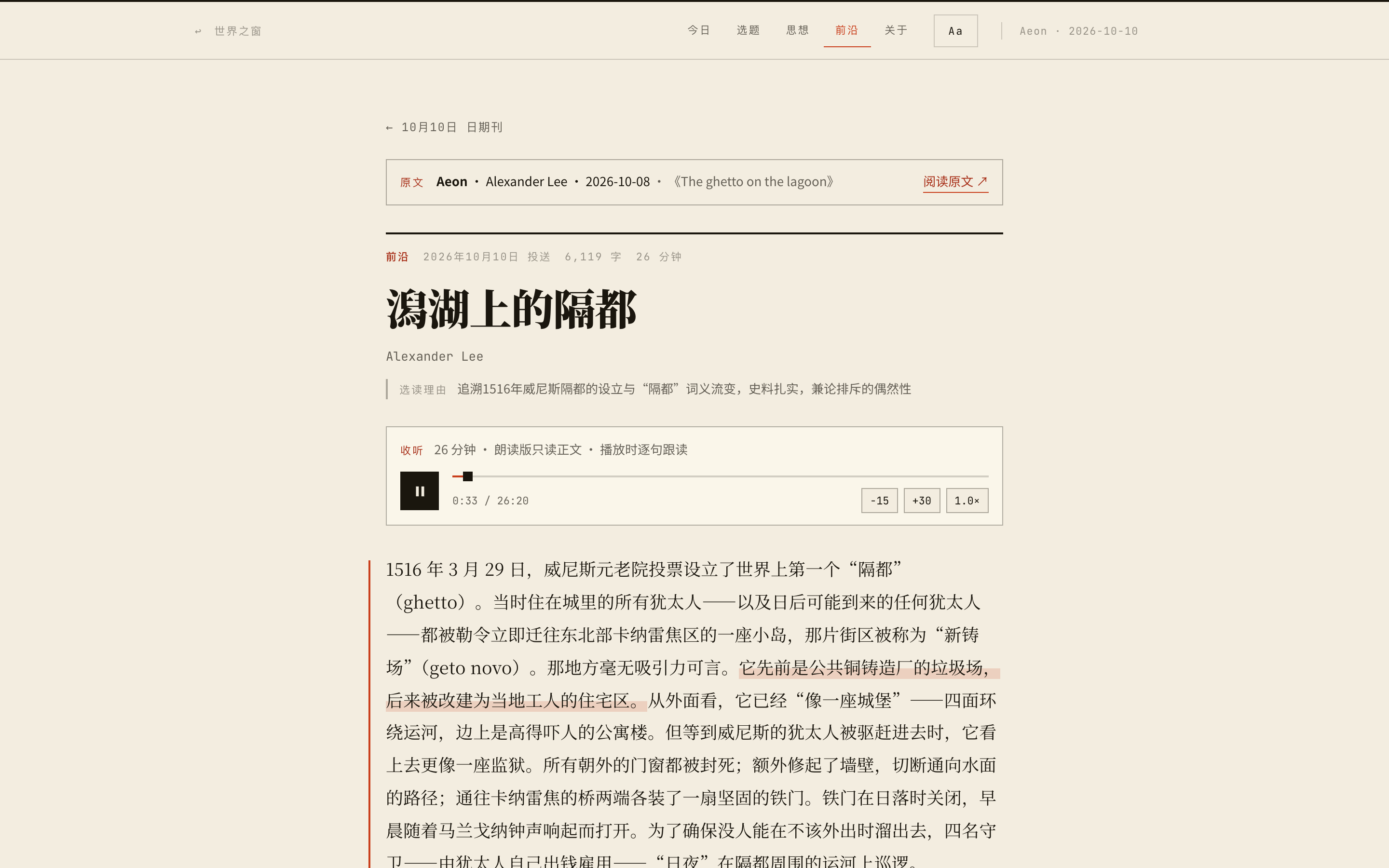1389x868 pixels.
Task: Change playback speed 1.0× button
Action: point(967,501)
